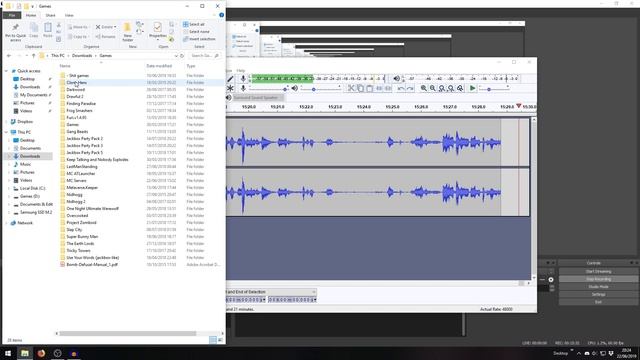
Task: Open the Properties dropdown arrow
Action: coord(158,40)
